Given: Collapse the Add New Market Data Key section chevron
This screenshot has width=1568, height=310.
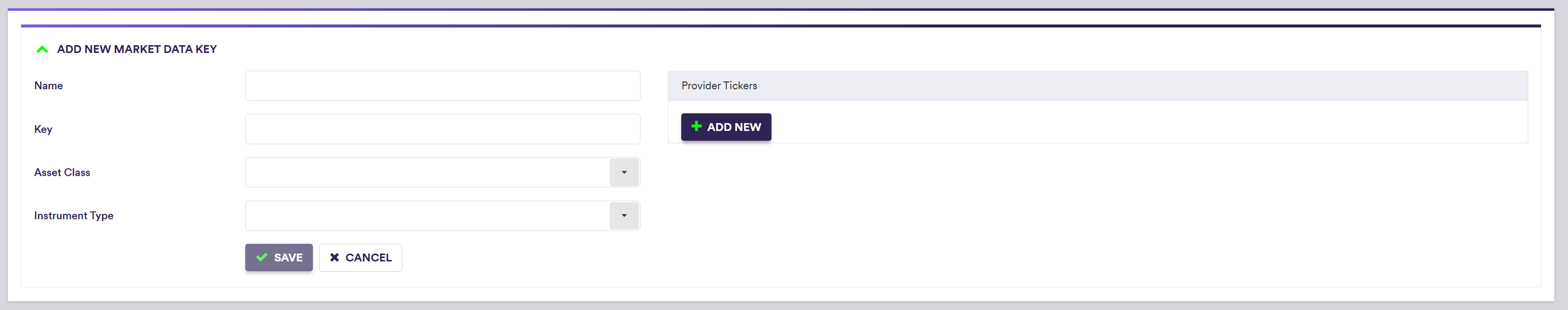Looking at the screenshot, I should (42, 50).
